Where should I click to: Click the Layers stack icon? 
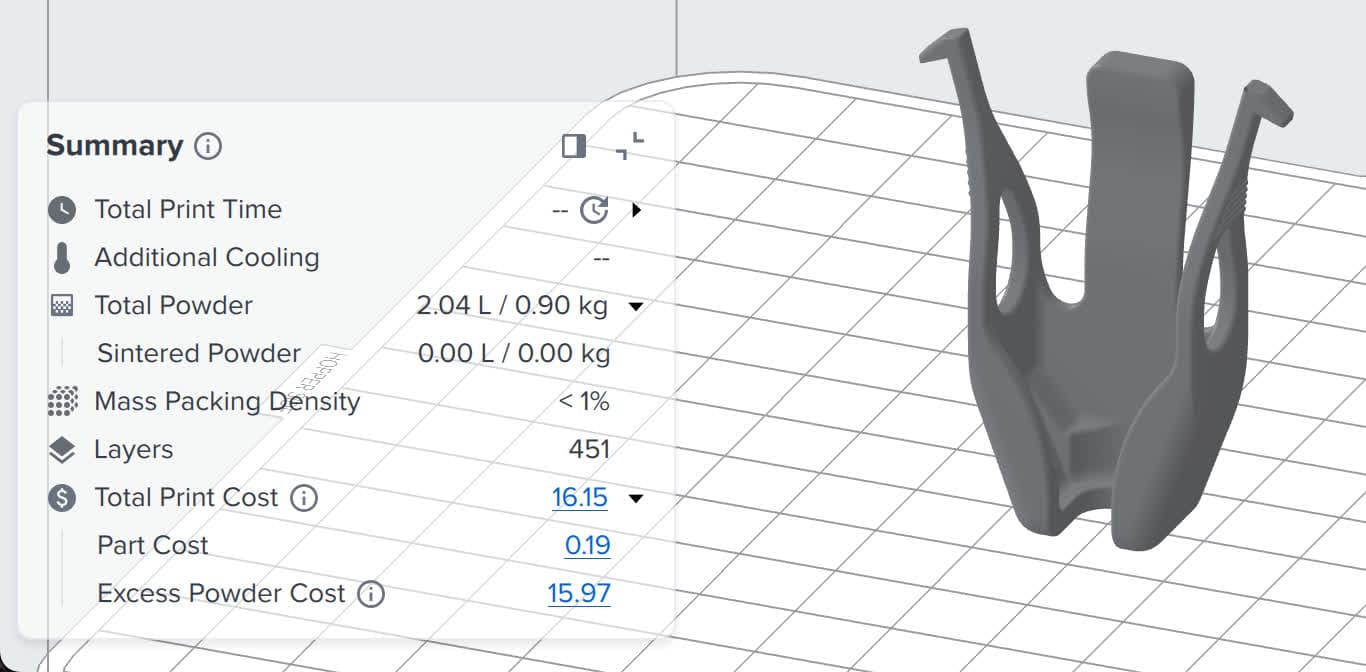(x=62, y=450)
